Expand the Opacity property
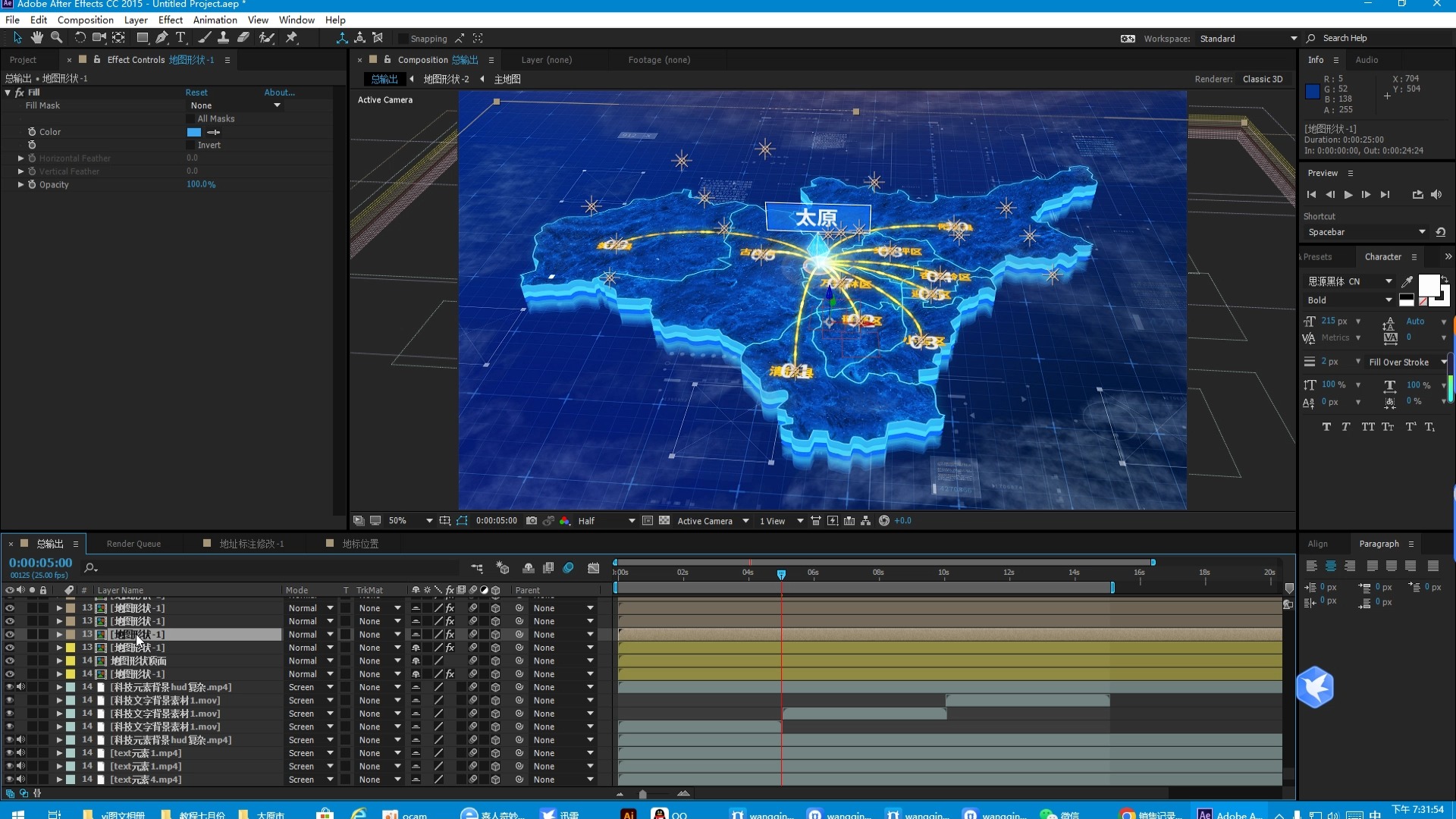 pos(20,184)
